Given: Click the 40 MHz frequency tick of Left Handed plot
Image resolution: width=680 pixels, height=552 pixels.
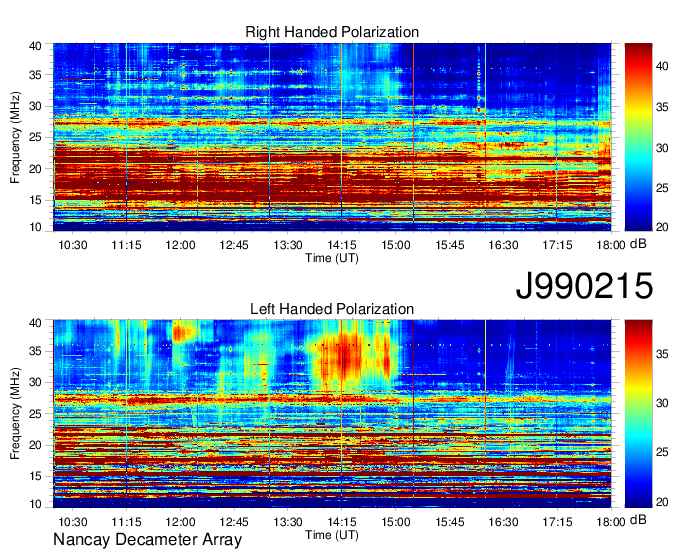Looking at the screenshot, I should click(35, 323).
